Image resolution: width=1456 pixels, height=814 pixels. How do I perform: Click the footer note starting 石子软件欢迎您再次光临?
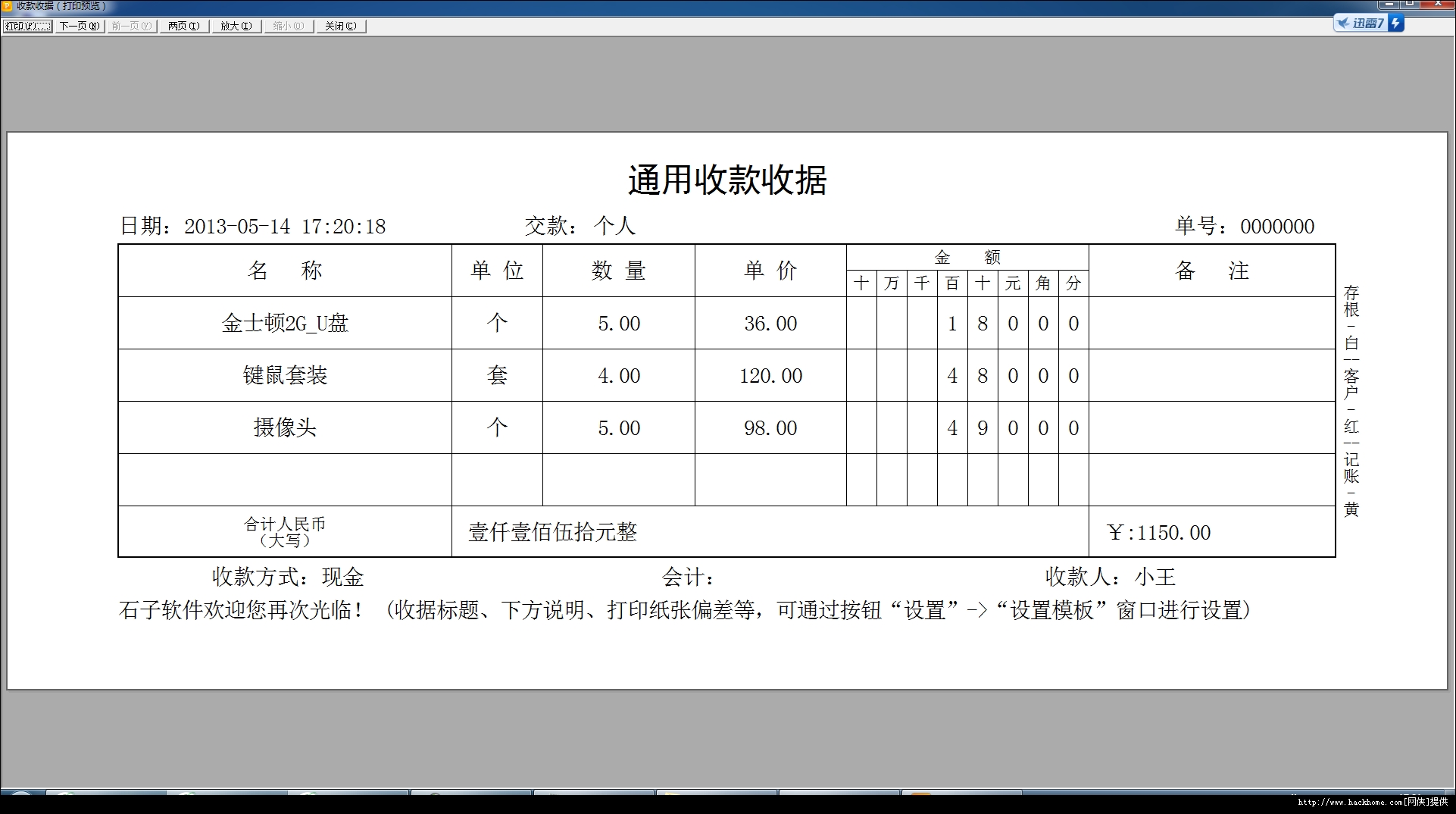point(685,610)
